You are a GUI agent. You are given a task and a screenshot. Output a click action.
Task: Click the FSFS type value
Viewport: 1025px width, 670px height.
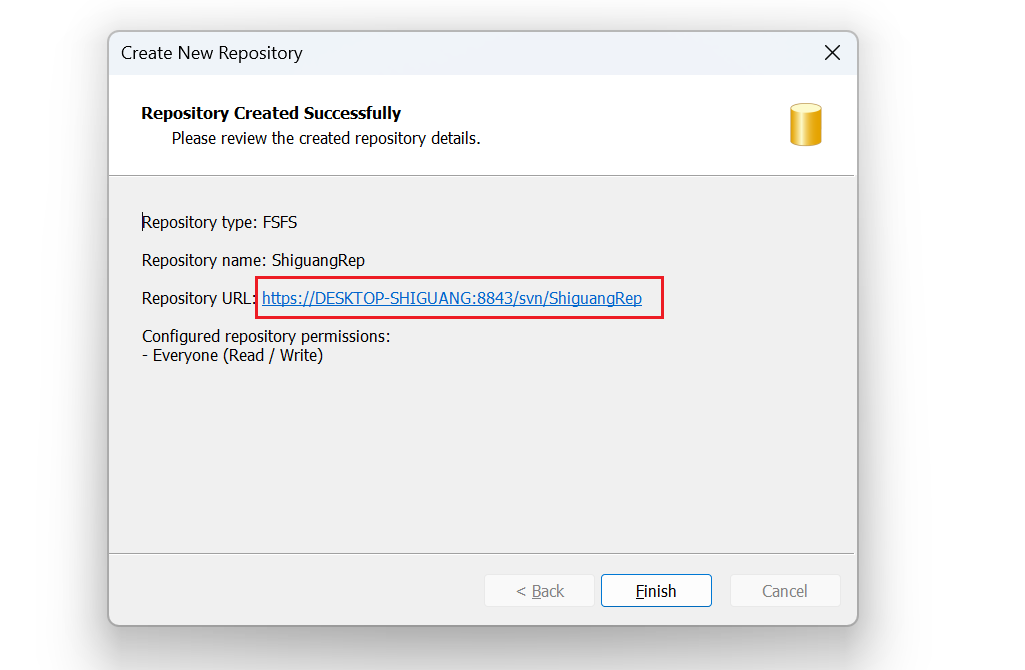click(x=280, y=222)
